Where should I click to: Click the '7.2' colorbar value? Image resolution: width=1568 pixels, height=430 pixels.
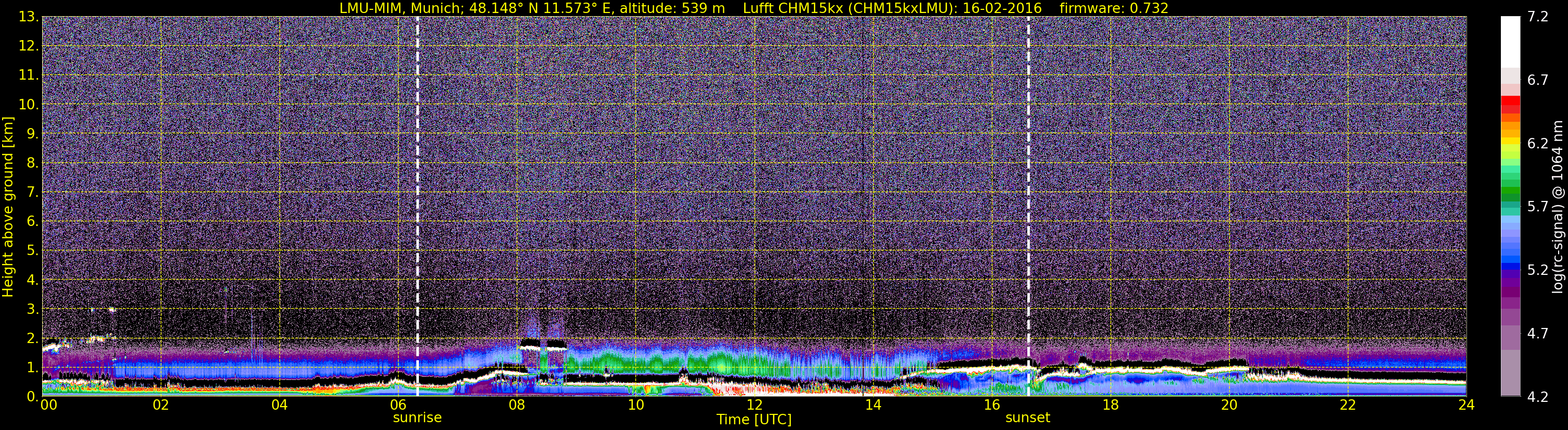(x=1538, y=17)
